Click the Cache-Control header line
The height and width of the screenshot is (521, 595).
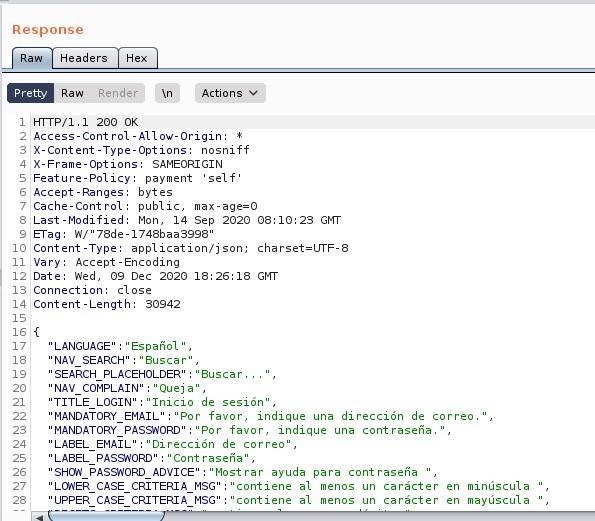[145, 206]
